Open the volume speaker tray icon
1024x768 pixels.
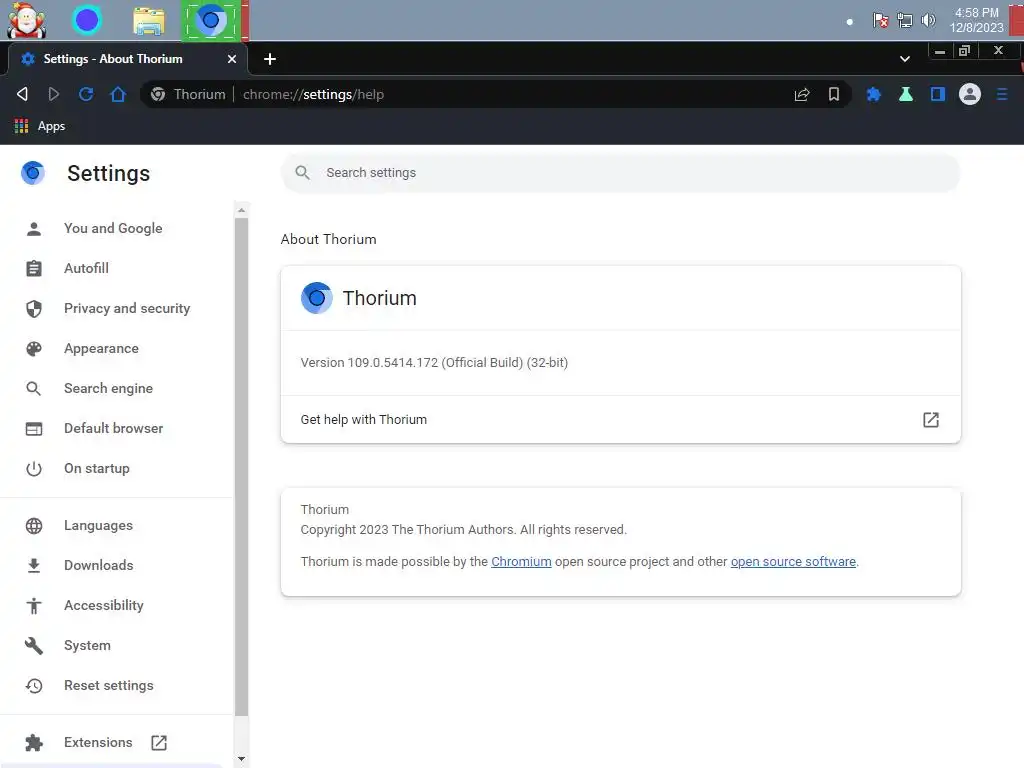pyautogui.click(x=928, y=20)
